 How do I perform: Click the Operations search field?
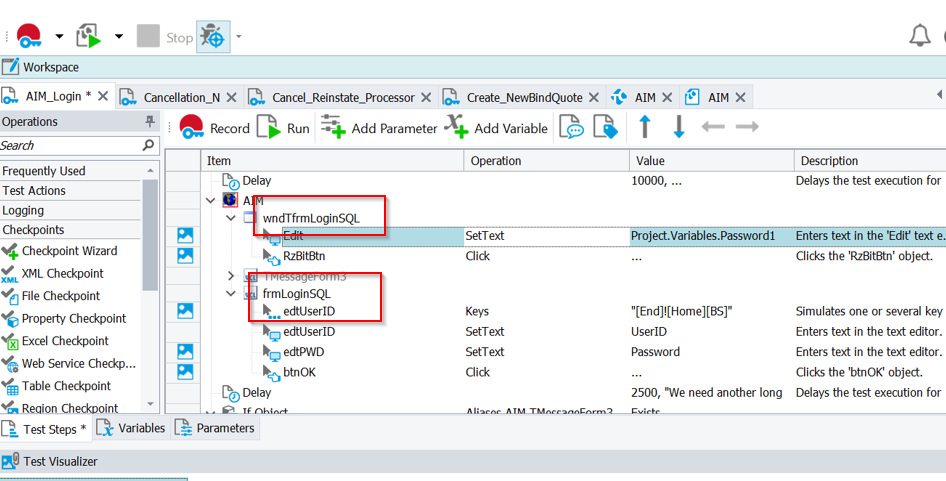pos(68,146)
